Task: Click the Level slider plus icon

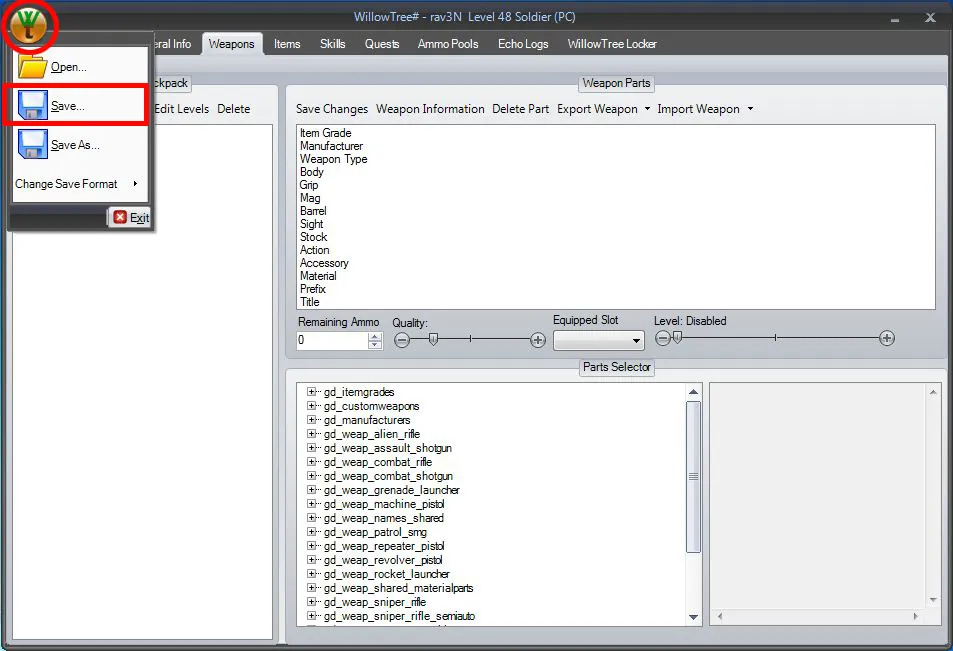Action: point(887,339)
